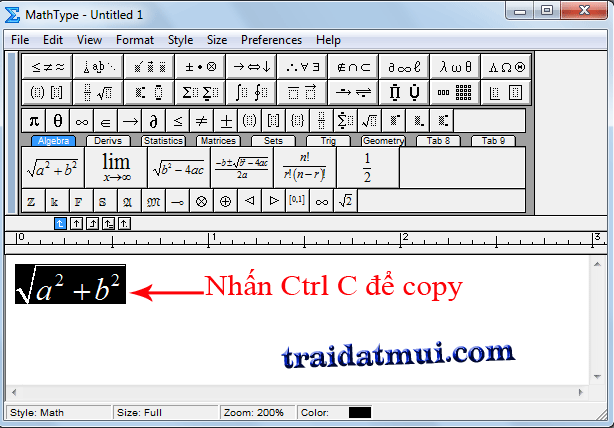
Task: Insert the element-of symbol
Action: point(106,121)
